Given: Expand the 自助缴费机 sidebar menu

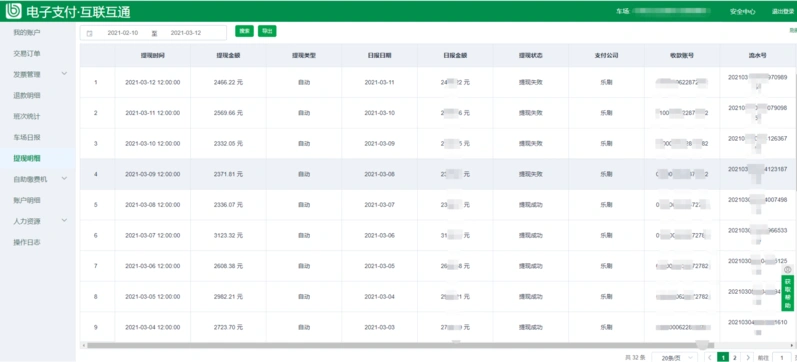Looking at the screenshot, I should 64,179.
